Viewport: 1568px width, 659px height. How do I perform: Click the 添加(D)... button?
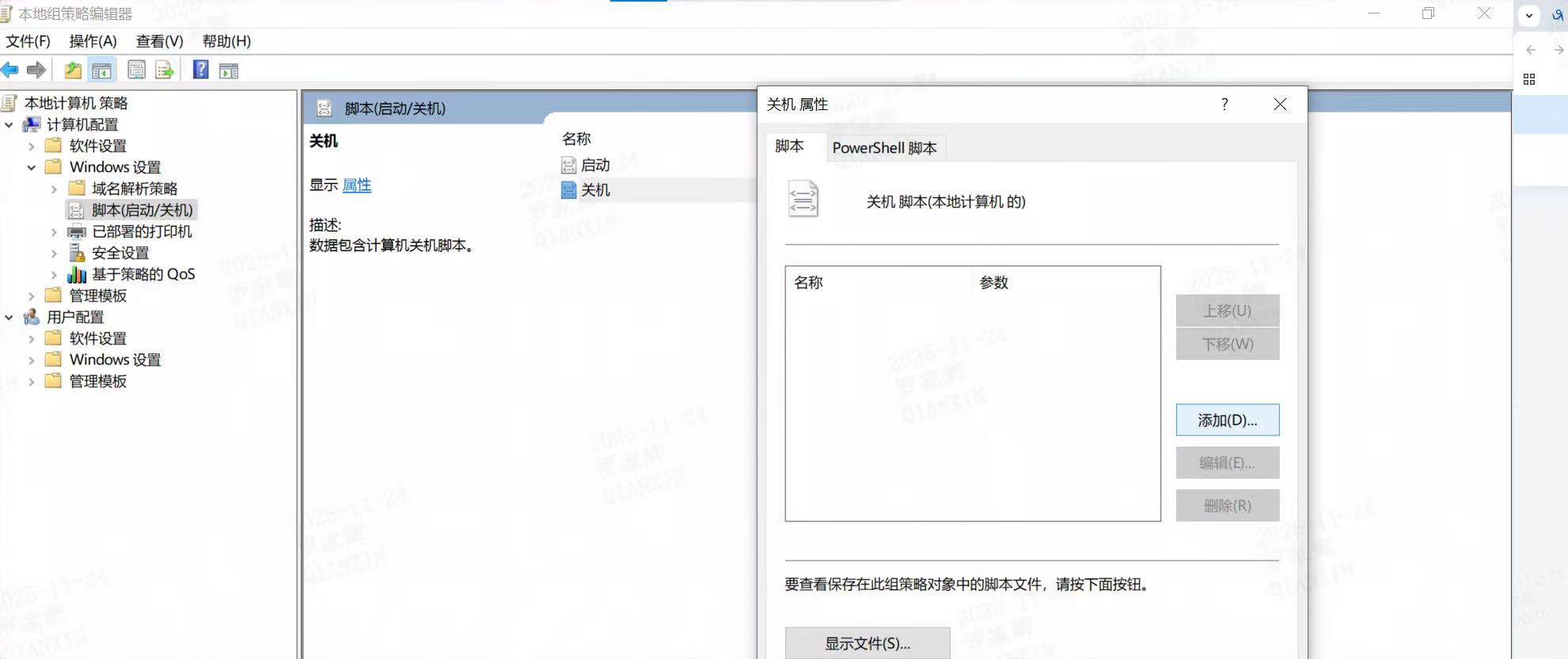click(1227, 420)
